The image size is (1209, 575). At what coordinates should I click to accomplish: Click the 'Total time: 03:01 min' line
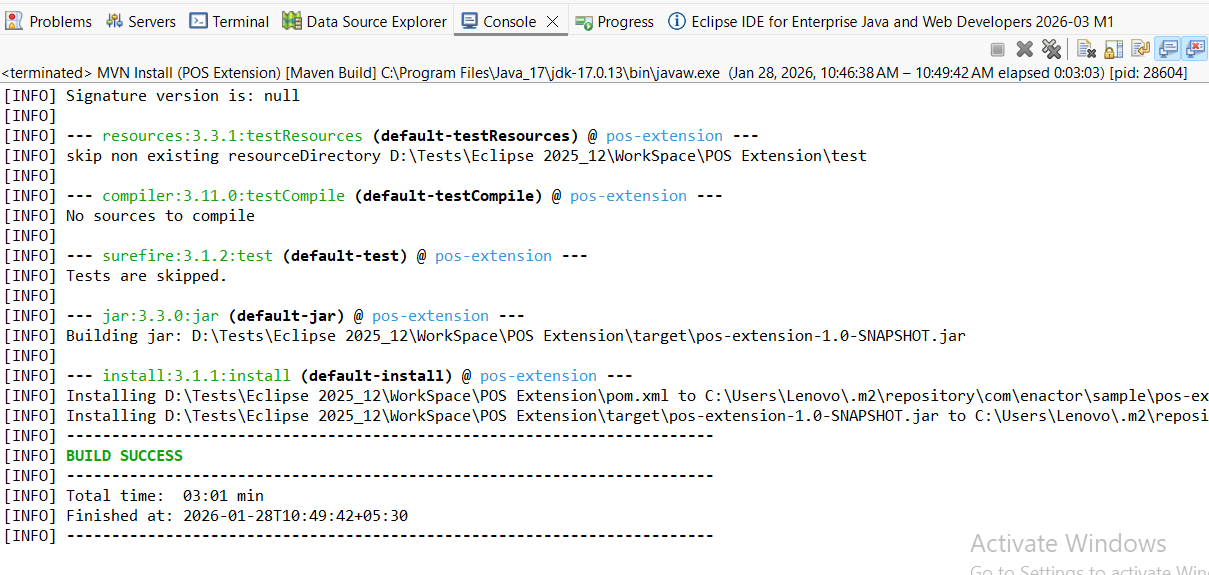[x=164, y=496]
